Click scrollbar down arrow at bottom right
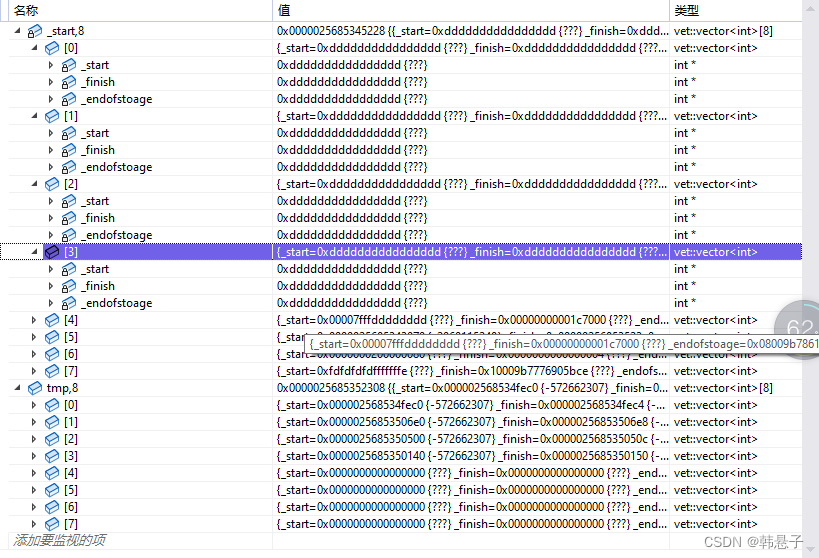 point(810,549)
